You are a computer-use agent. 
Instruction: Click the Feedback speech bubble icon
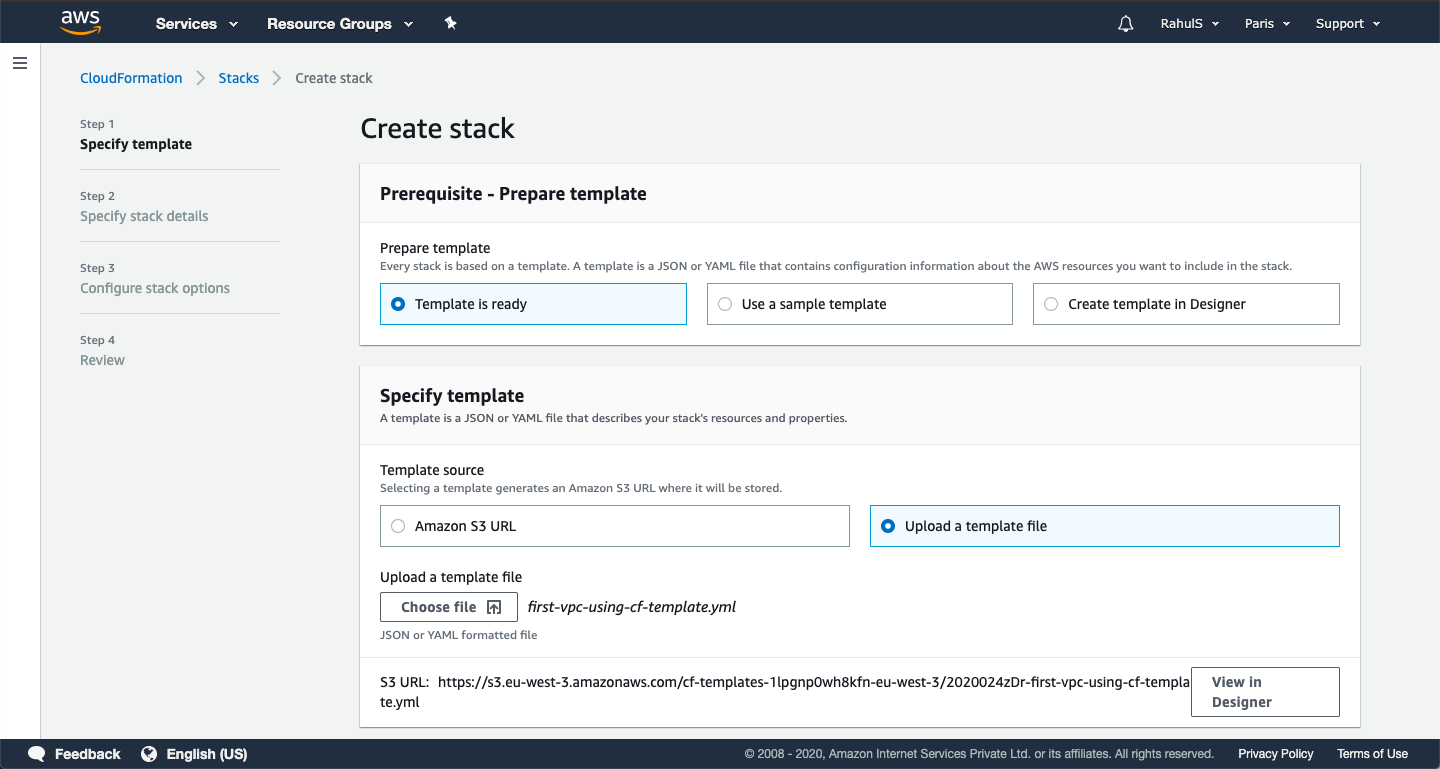pyautogui.click(x=37, y=754)
